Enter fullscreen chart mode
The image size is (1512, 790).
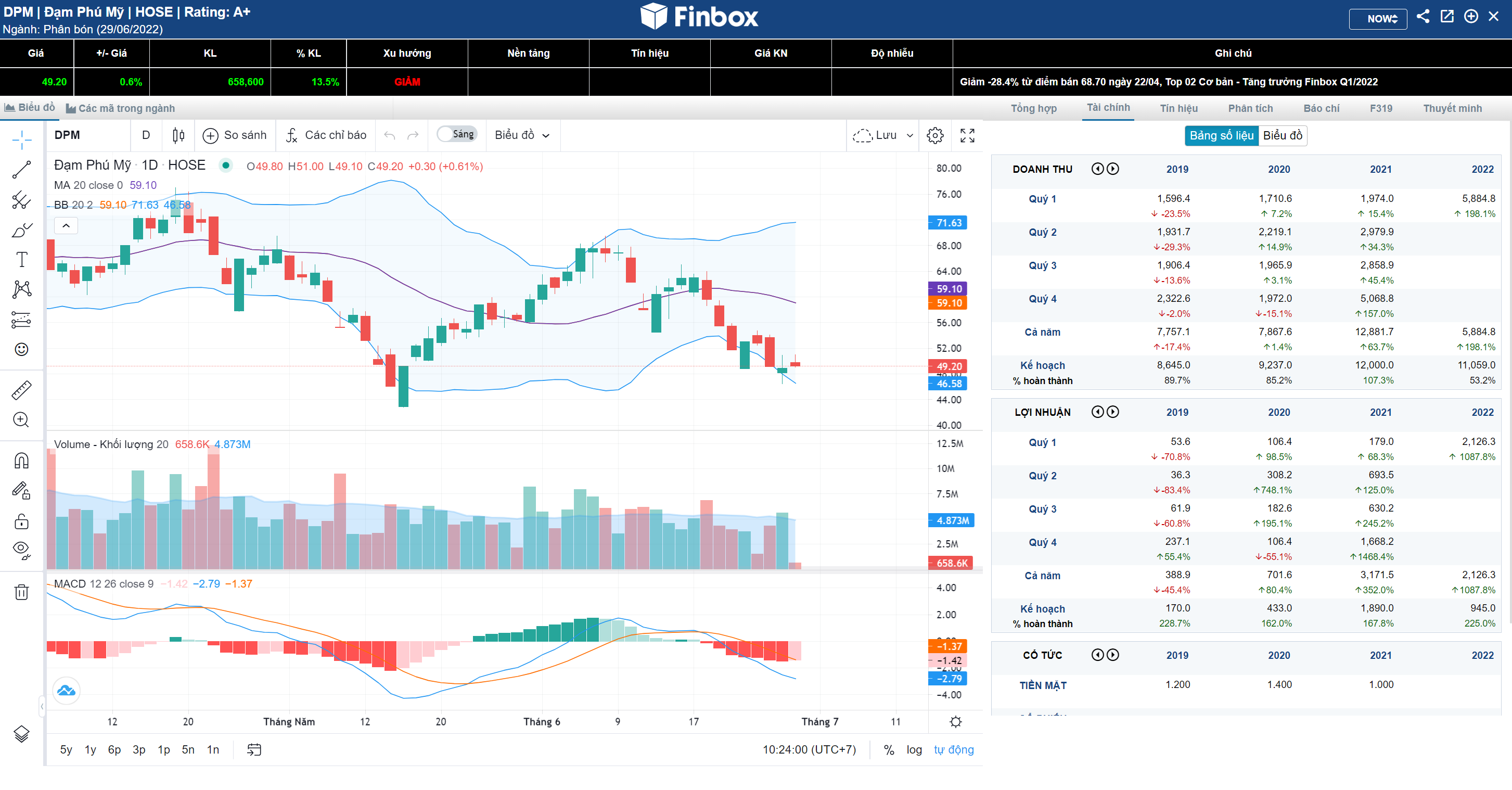(967, 136)
